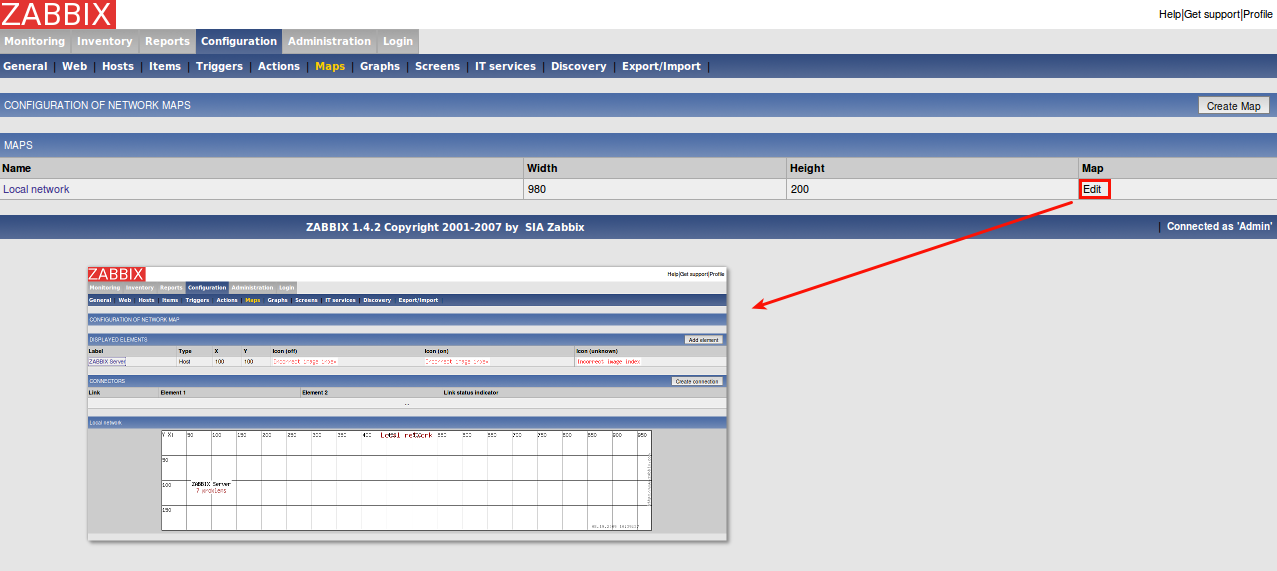Screen dimensions: 1277x571
Task: Click the embedded map configuration thumbnail
Action: 407,403
